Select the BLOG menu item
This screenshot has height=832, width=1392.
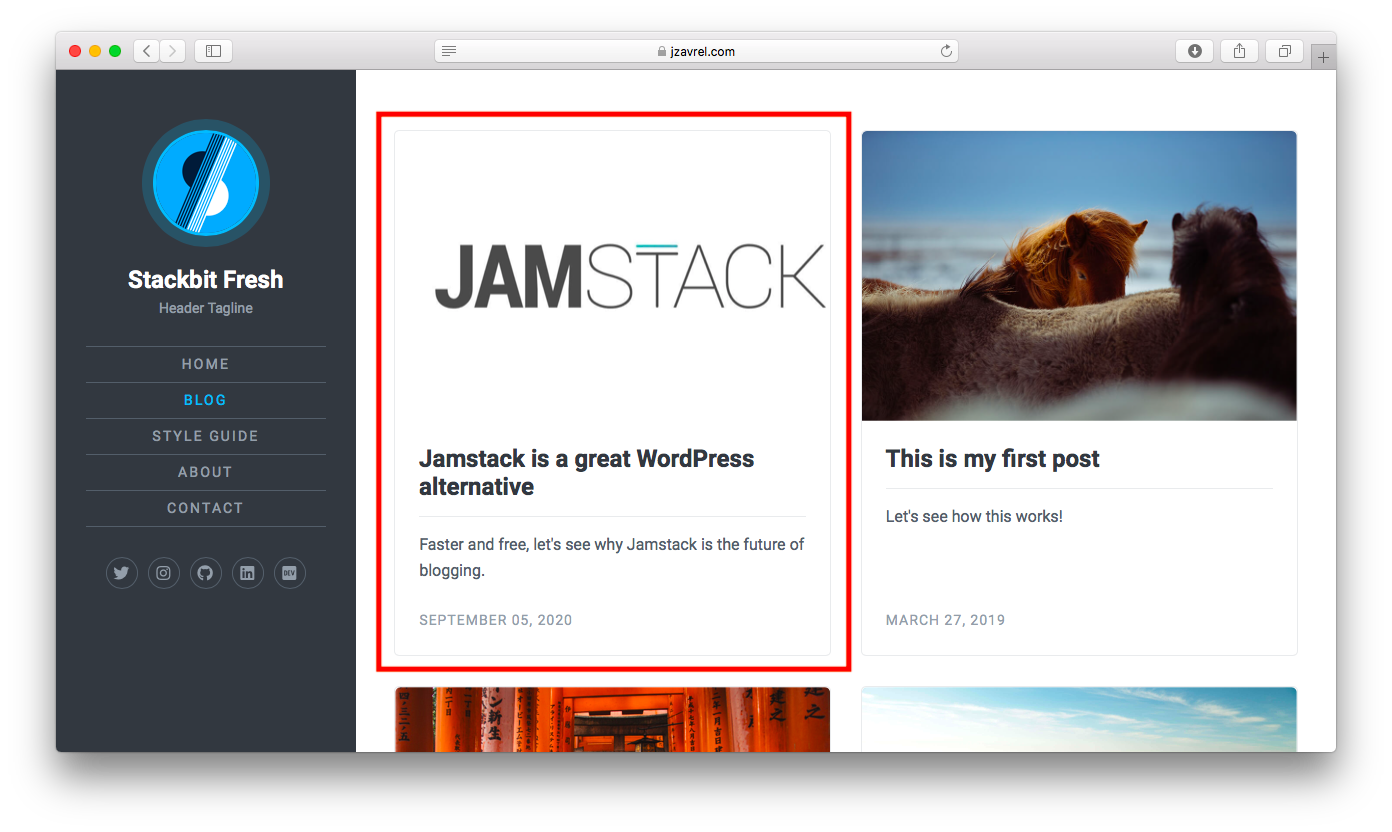coord(206,400)
